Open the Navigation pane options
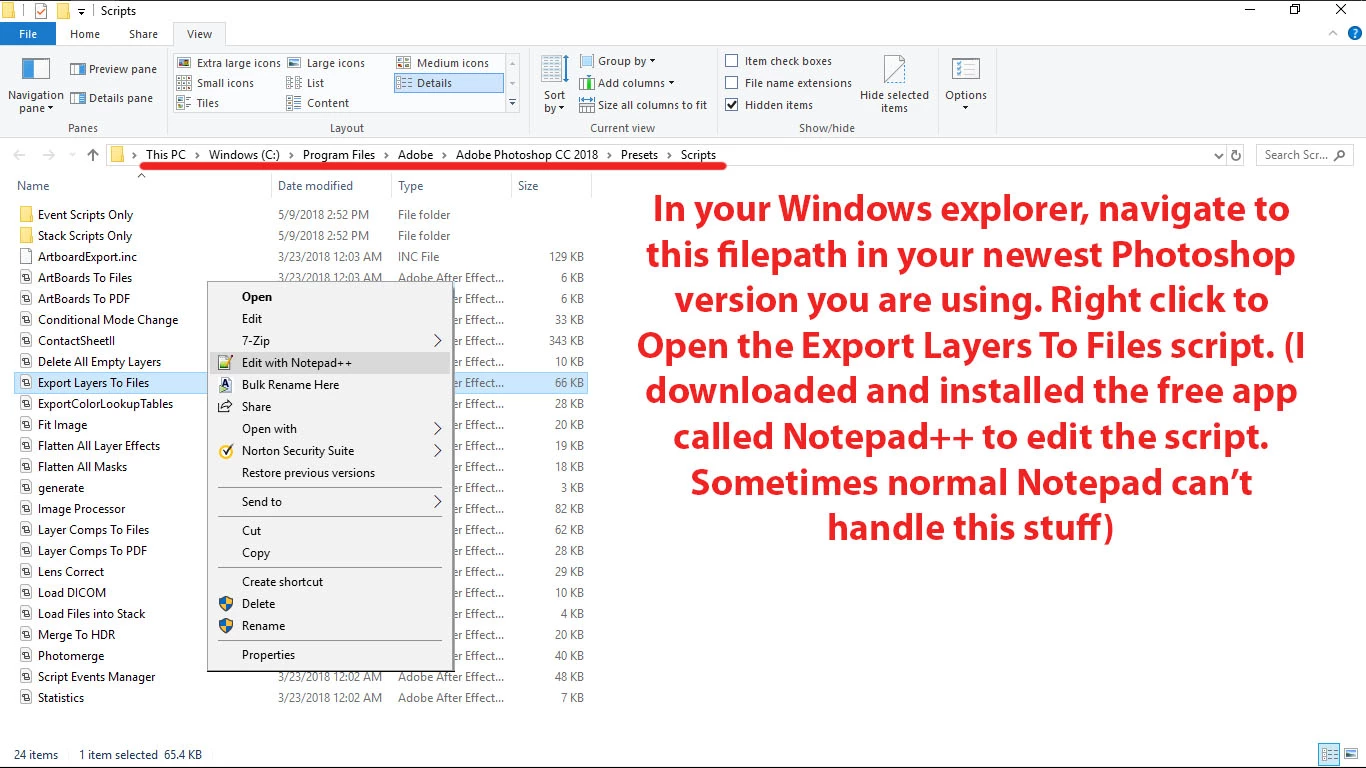The height and width of the screenshot is (768, 1366). [x=35, y=85]
